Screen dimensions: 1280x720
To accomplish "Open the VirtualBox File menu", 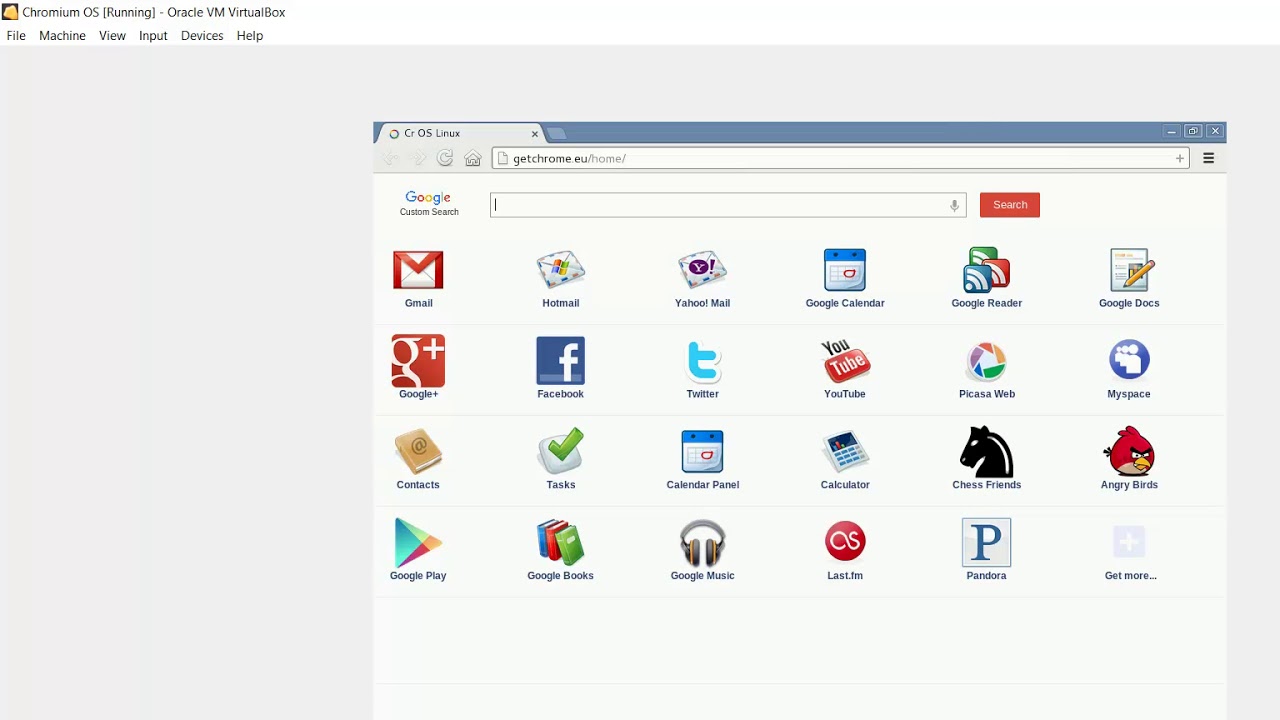I will (x=16, y=35).
